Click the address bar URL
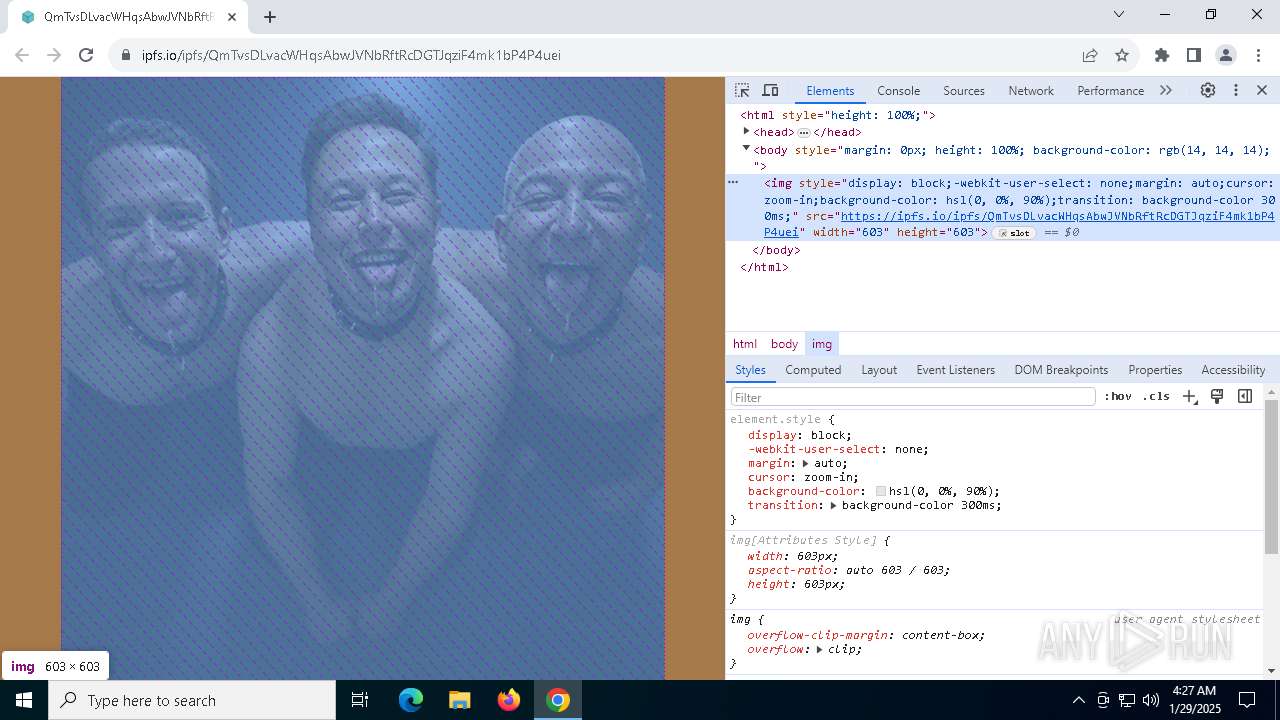Image resolution: width=1280 pixels, height=720 pixels. click(x=351, y=55)
